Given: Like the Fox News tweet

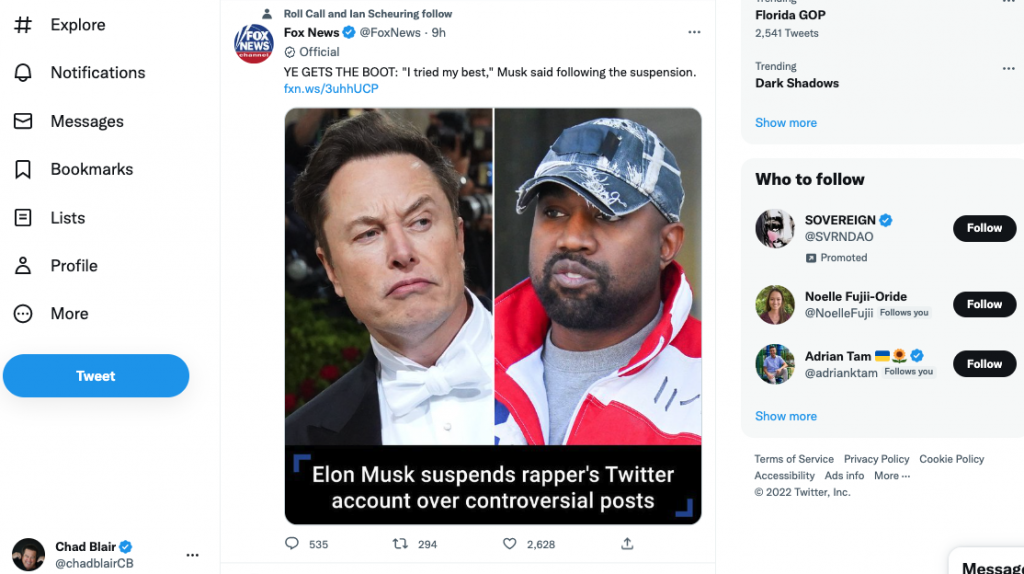Looking at the screenshot, I should pos(509,544).
